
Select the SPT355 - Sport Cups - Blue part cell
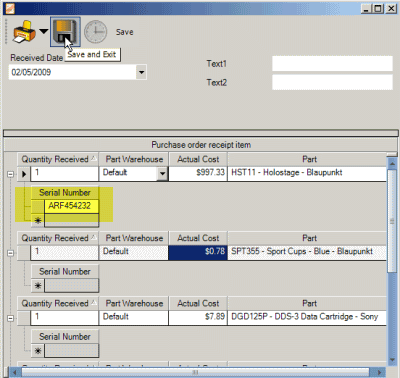click(x=307, y=253)
